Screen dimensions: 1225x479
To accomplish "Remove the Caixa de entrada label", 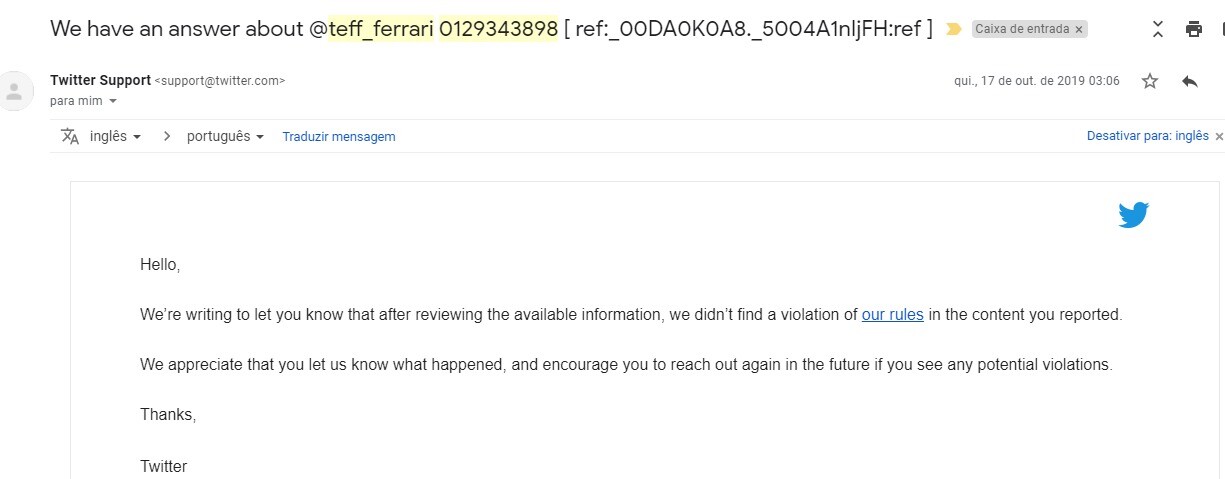I will click(1079, 30).
